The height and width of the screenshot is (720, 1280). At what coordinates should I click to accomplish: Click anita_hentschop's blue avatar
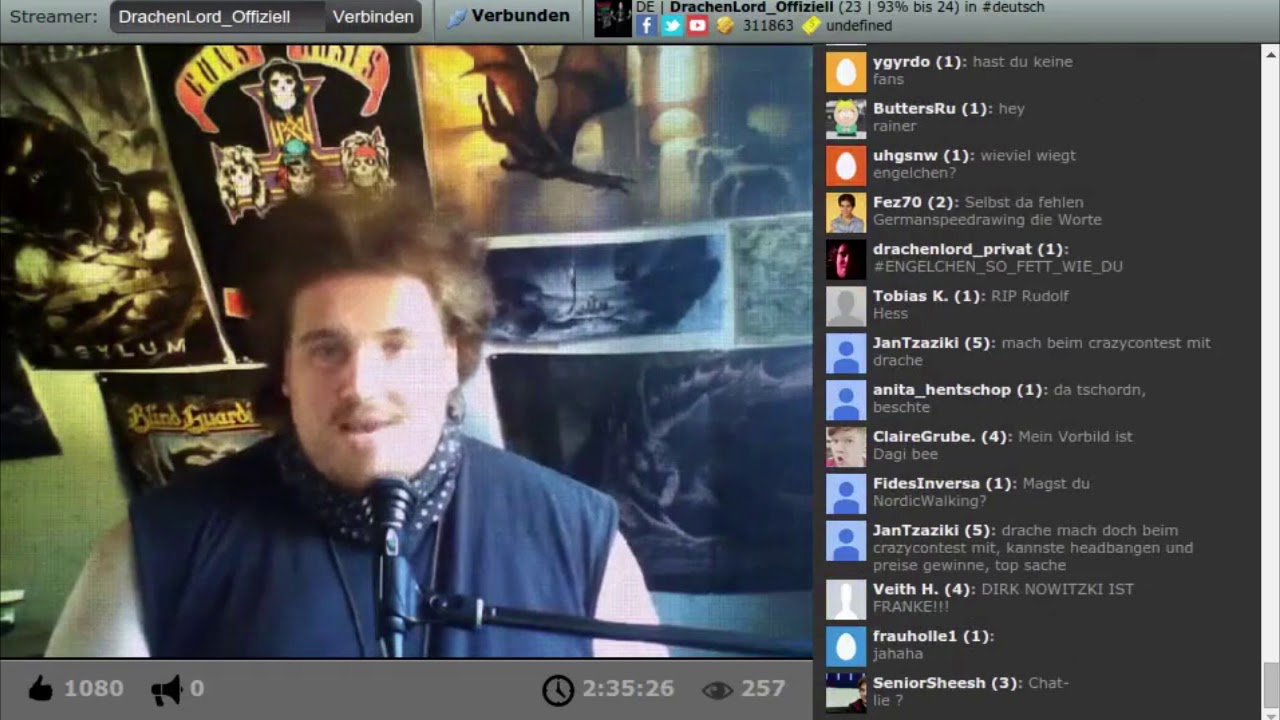pyautogui.click(x=846, y=401)
